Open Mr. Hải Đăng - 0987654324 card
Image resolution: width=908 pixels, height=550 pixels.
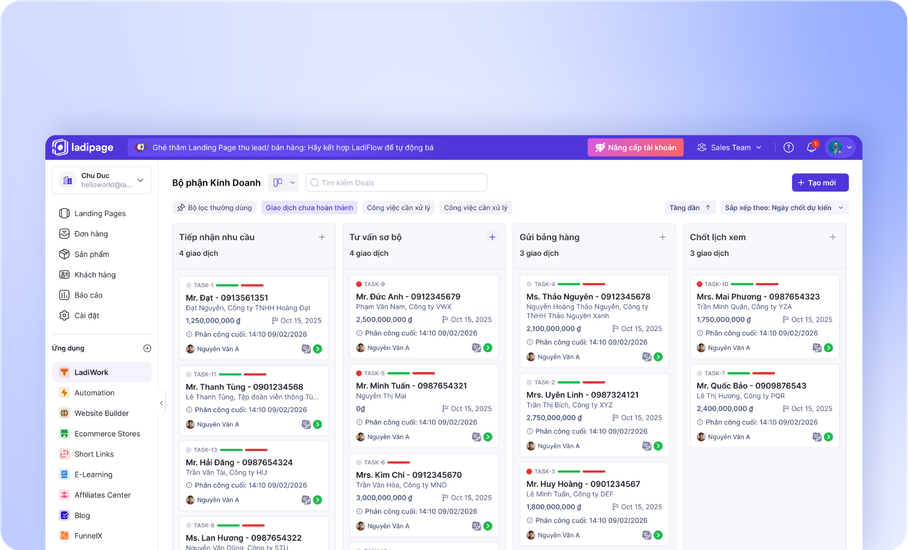click(254, 475)
